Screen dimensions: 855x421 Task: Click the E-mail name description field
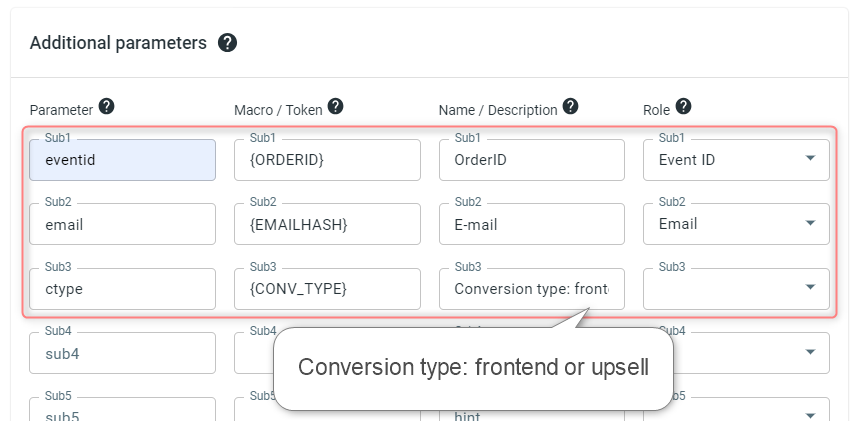pyautogui.click(x=532, y=224)
